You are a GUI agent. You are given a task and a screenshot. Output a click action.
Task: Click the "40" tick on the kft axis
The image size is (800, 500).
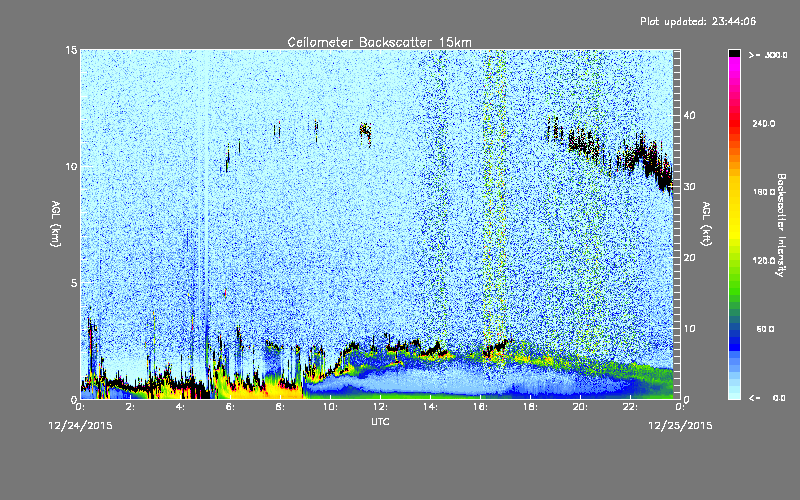(x=689, y=115)
